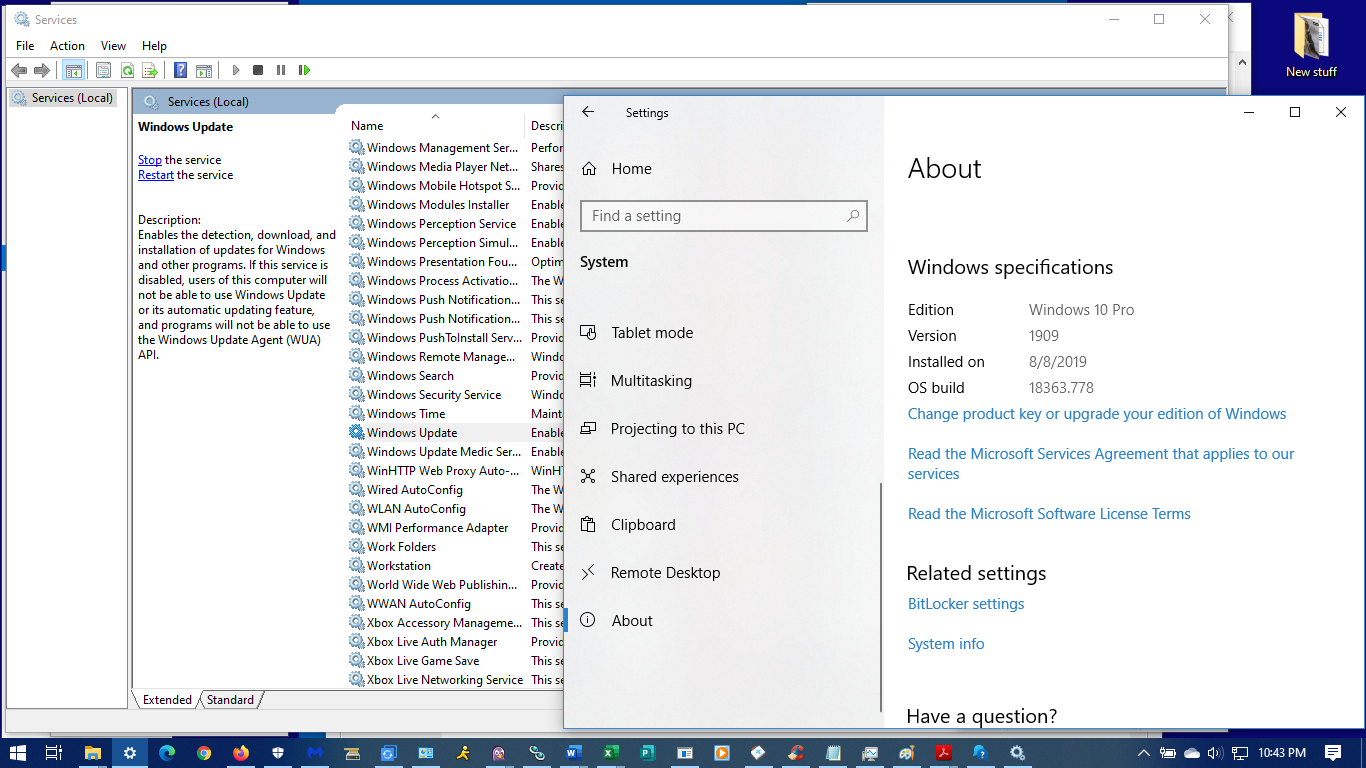Click the volume speaker tray icon
Screen dimensions: 1366x768
1215,753
